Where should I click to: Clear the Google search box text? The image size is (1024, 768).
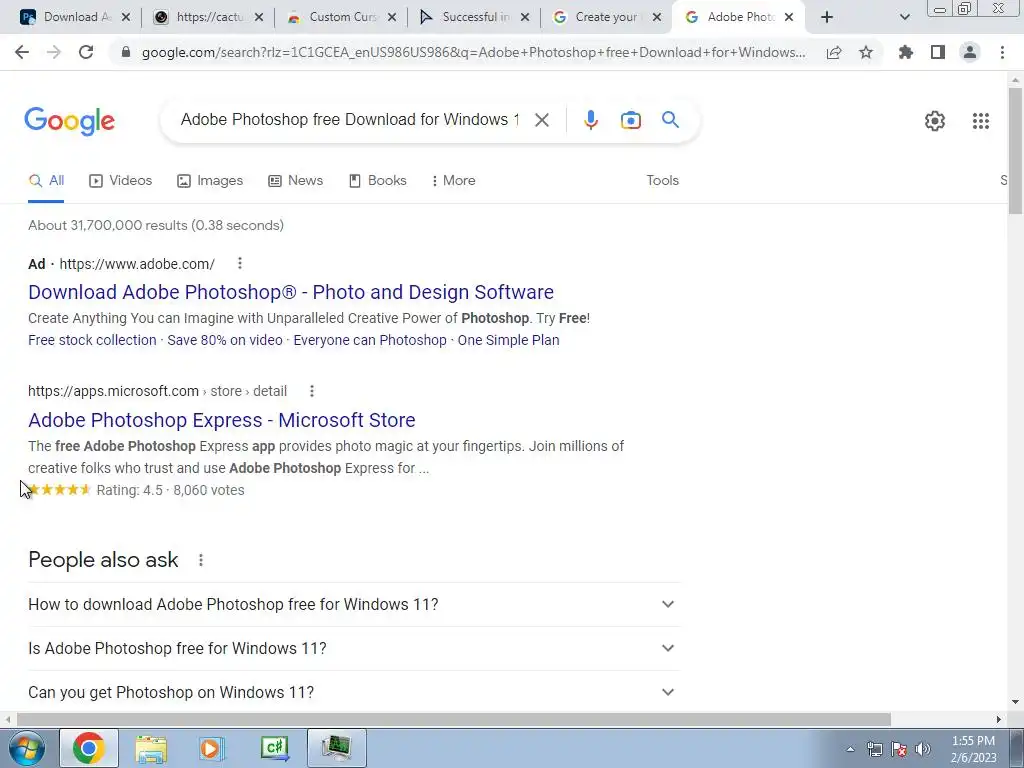point(541,120)
